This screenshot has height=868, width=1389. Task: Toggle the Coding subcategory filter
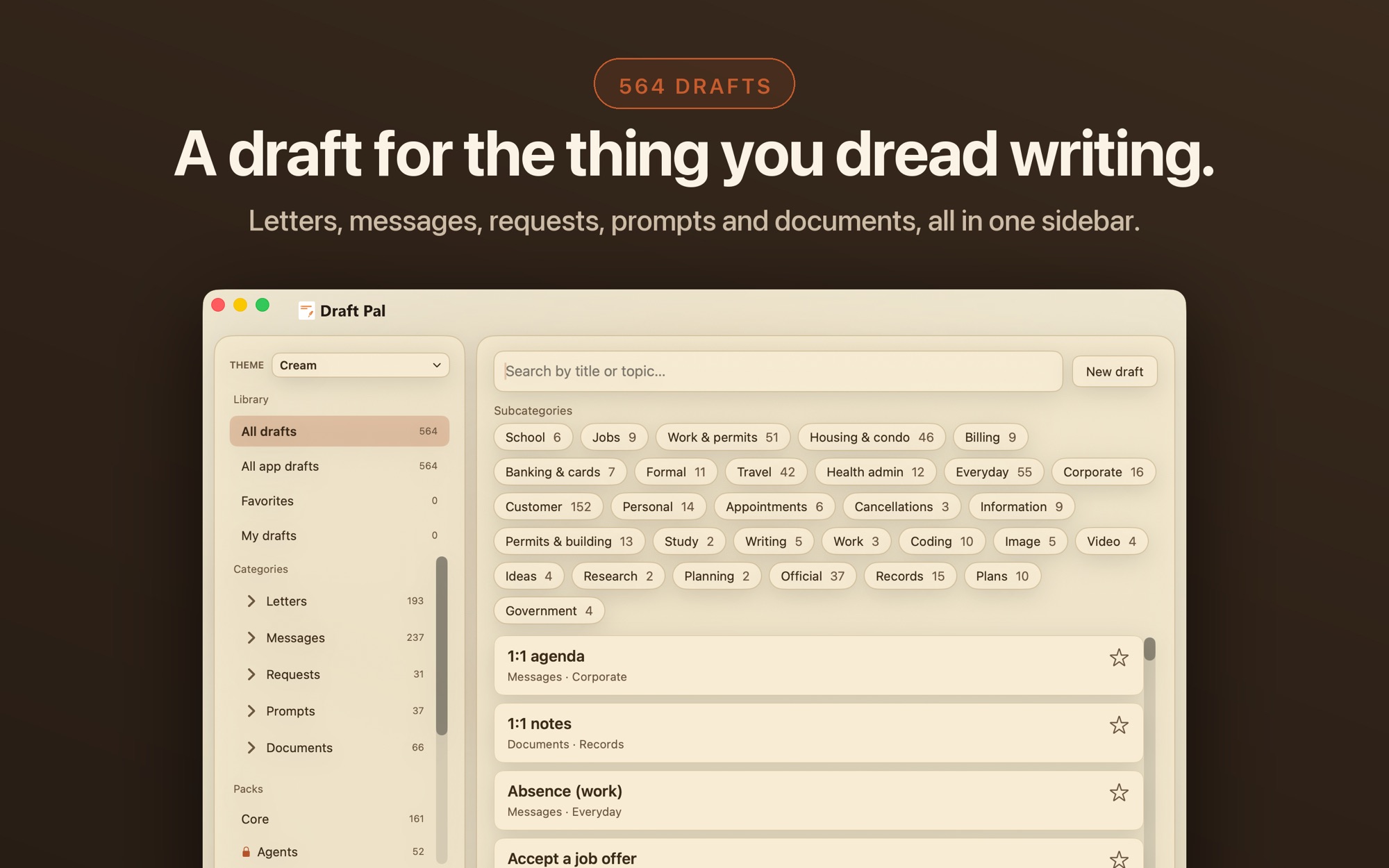[x=941, y=542]
